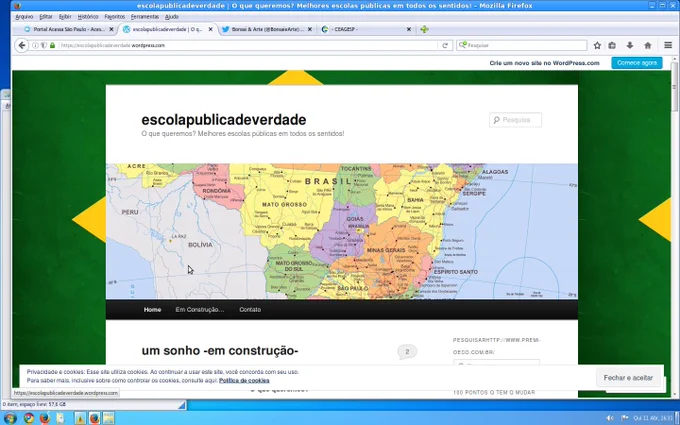Open the post title um sonho -em construção-
This screenshot has width=680, height=425.
pos(220,350)
